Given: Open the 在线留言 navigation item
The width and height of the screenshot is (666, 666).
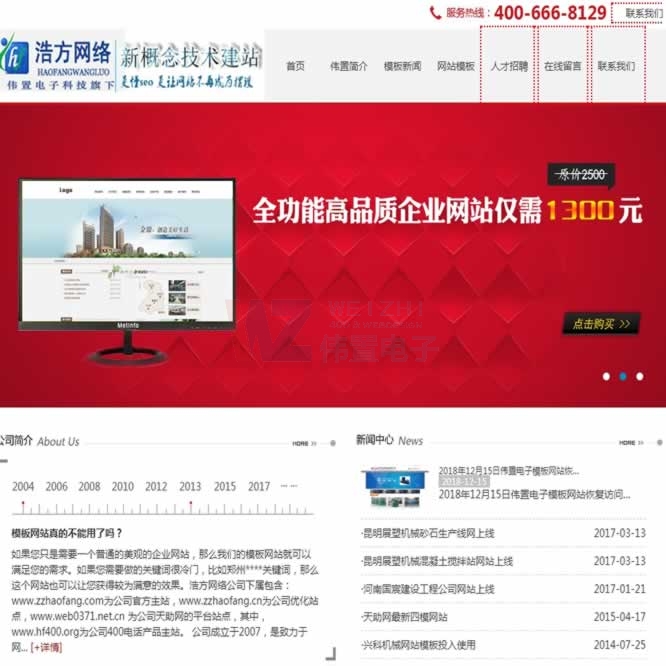Looking at the screenshot, I should (x=563, y=66).
